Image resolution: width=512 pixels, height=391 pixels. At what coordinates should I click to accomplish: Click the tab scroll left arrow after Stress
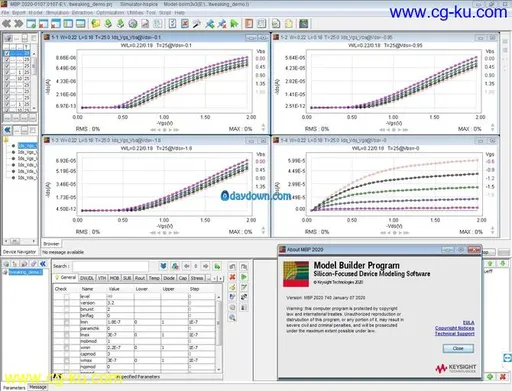click(215, 278)
